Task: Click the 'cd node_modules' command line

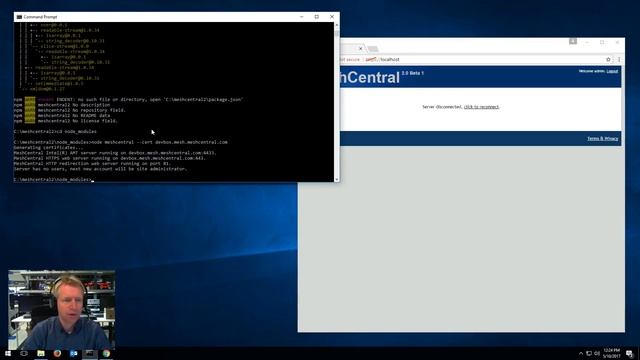Action: (x=55, y=131)
